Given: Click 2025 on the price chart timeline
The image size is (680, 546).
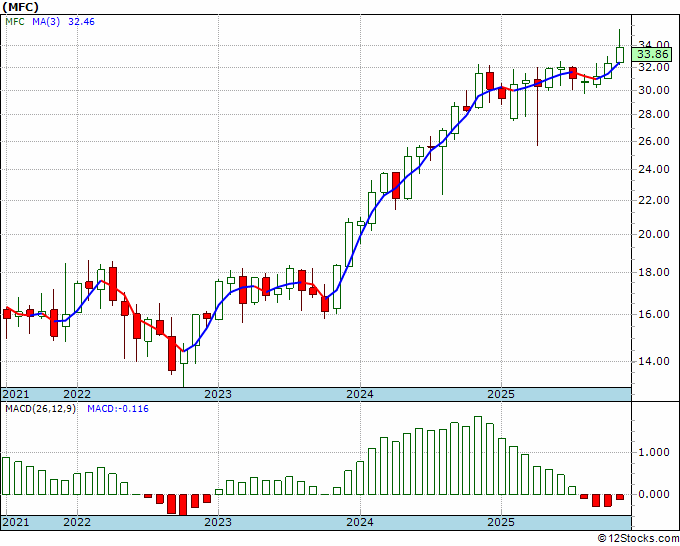Looking at the screenshot, I should [x=501, y=394].
